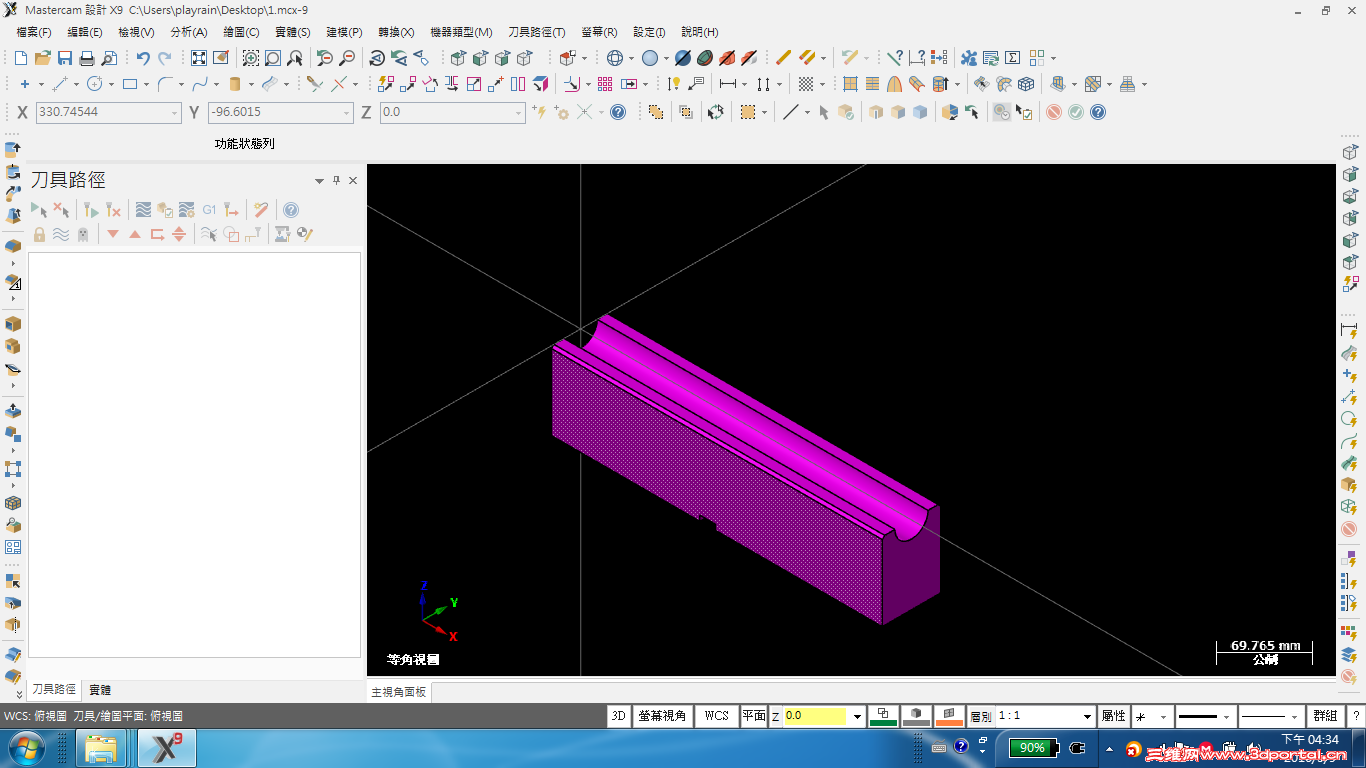Select the solid cylinder tool

point(235,84)
